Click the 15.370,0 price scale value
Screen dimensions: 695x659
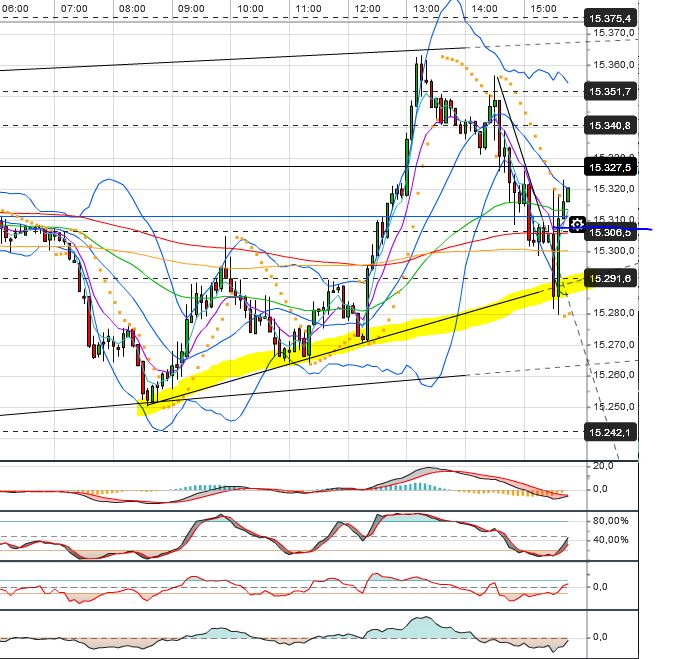[x=614, y=32]
